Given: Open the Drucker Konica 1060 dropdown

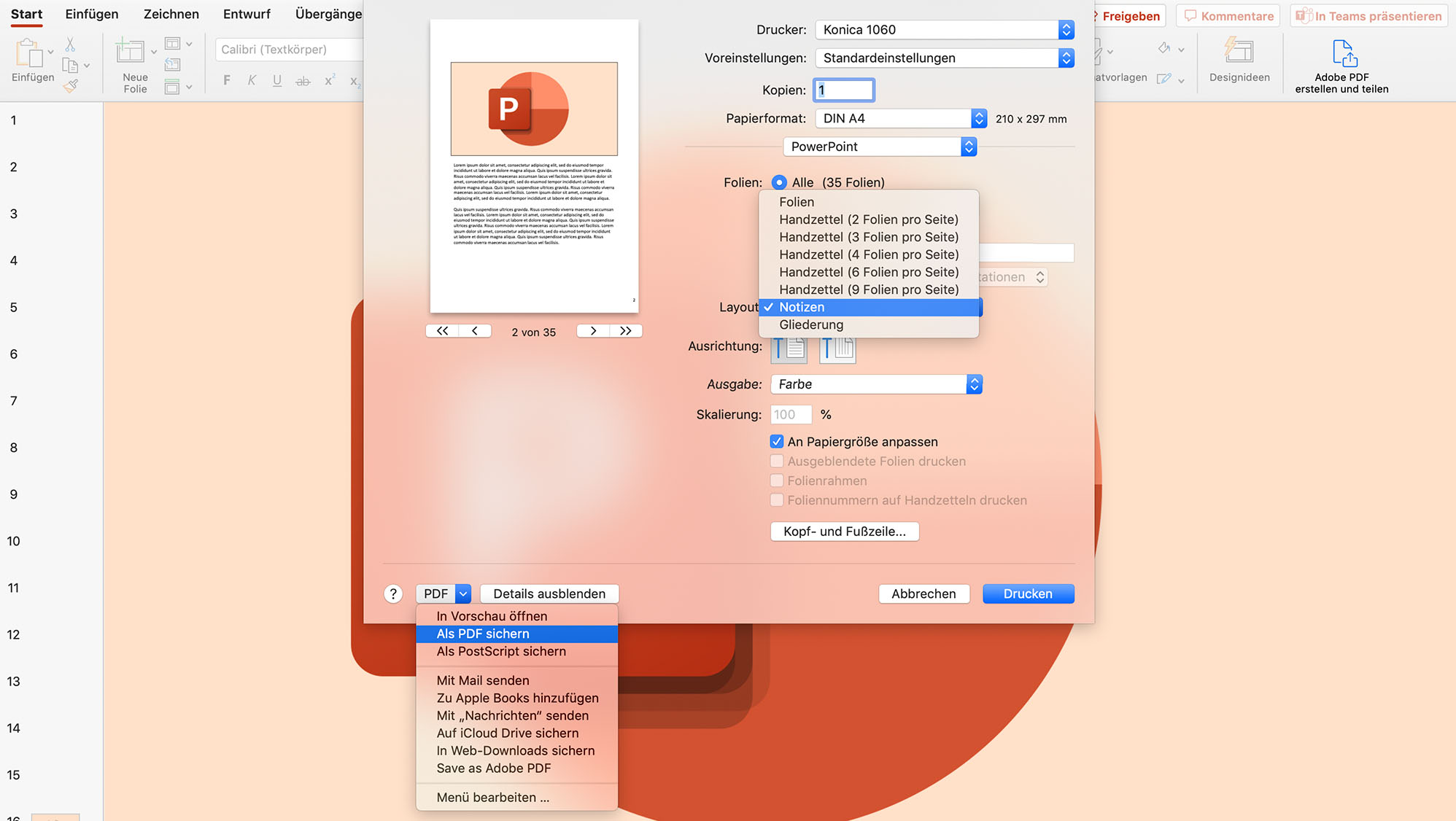Looking at the screenshot, I should point(945,30).
